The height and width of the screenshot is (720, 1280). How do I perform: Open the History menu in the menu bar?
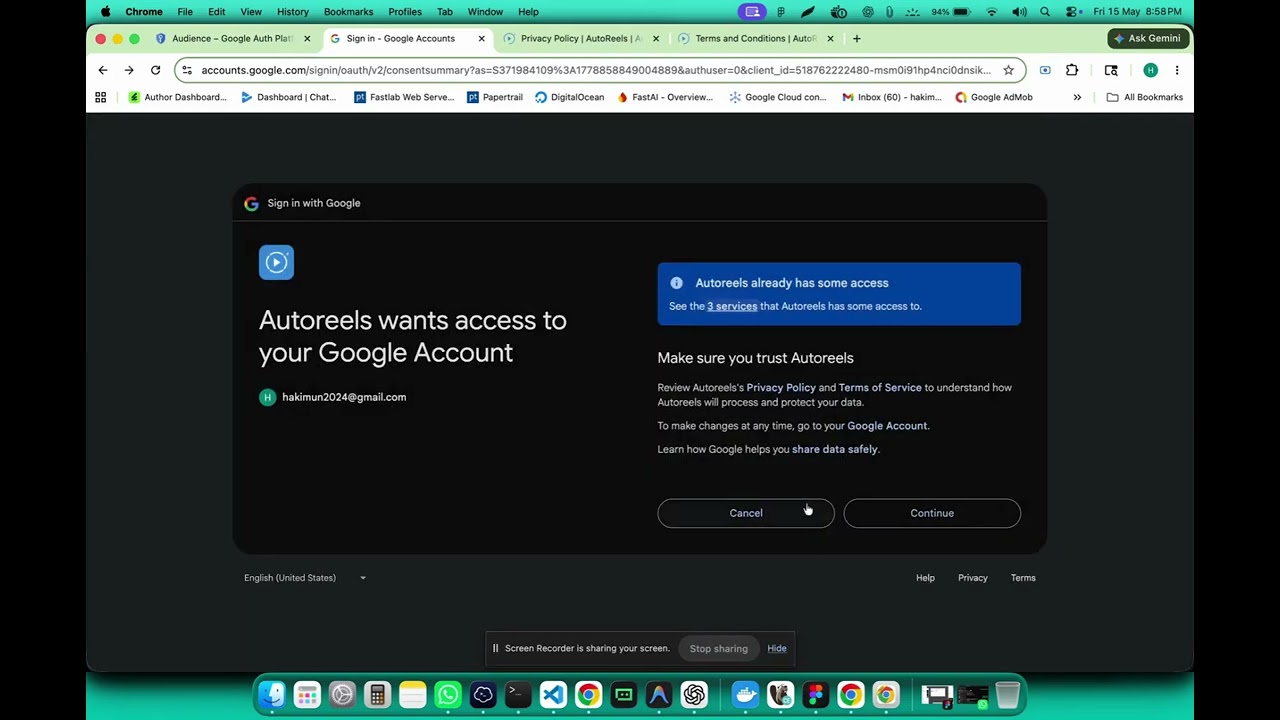tap(292, 12)
